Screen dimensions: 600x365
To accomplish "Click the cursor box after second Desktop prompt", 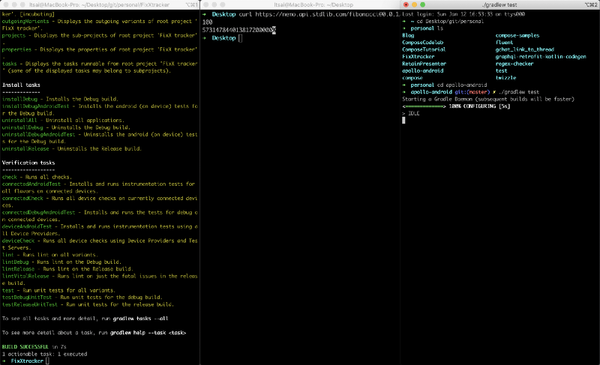I will (x=240, y=38).
